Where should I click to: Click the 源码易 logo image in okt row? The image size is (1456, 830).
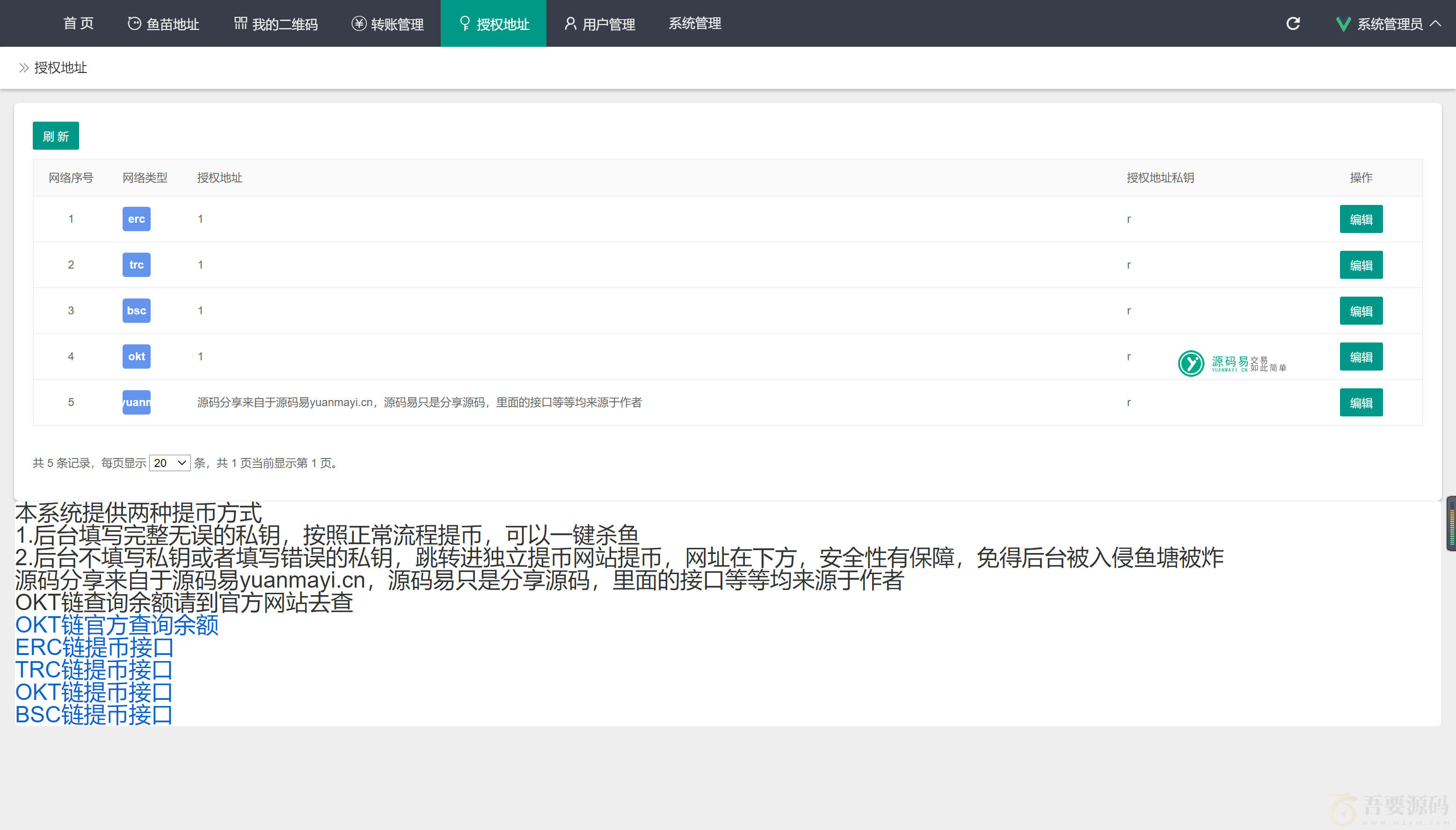tap(1232, 363)
